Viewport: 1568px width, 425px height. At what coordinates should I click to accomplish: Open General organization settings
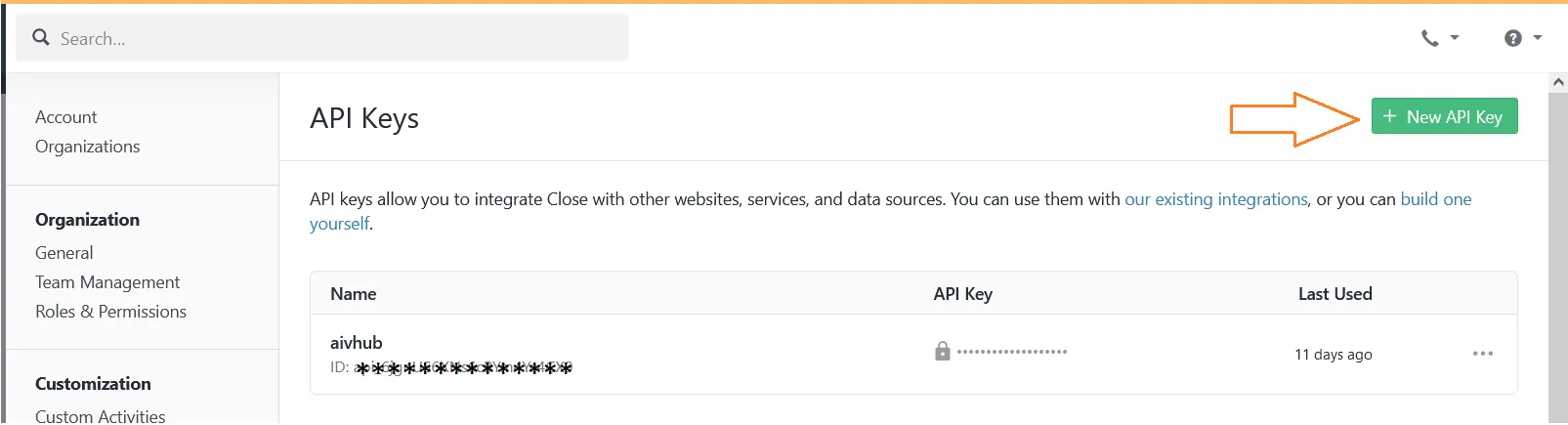pos(64,253)
